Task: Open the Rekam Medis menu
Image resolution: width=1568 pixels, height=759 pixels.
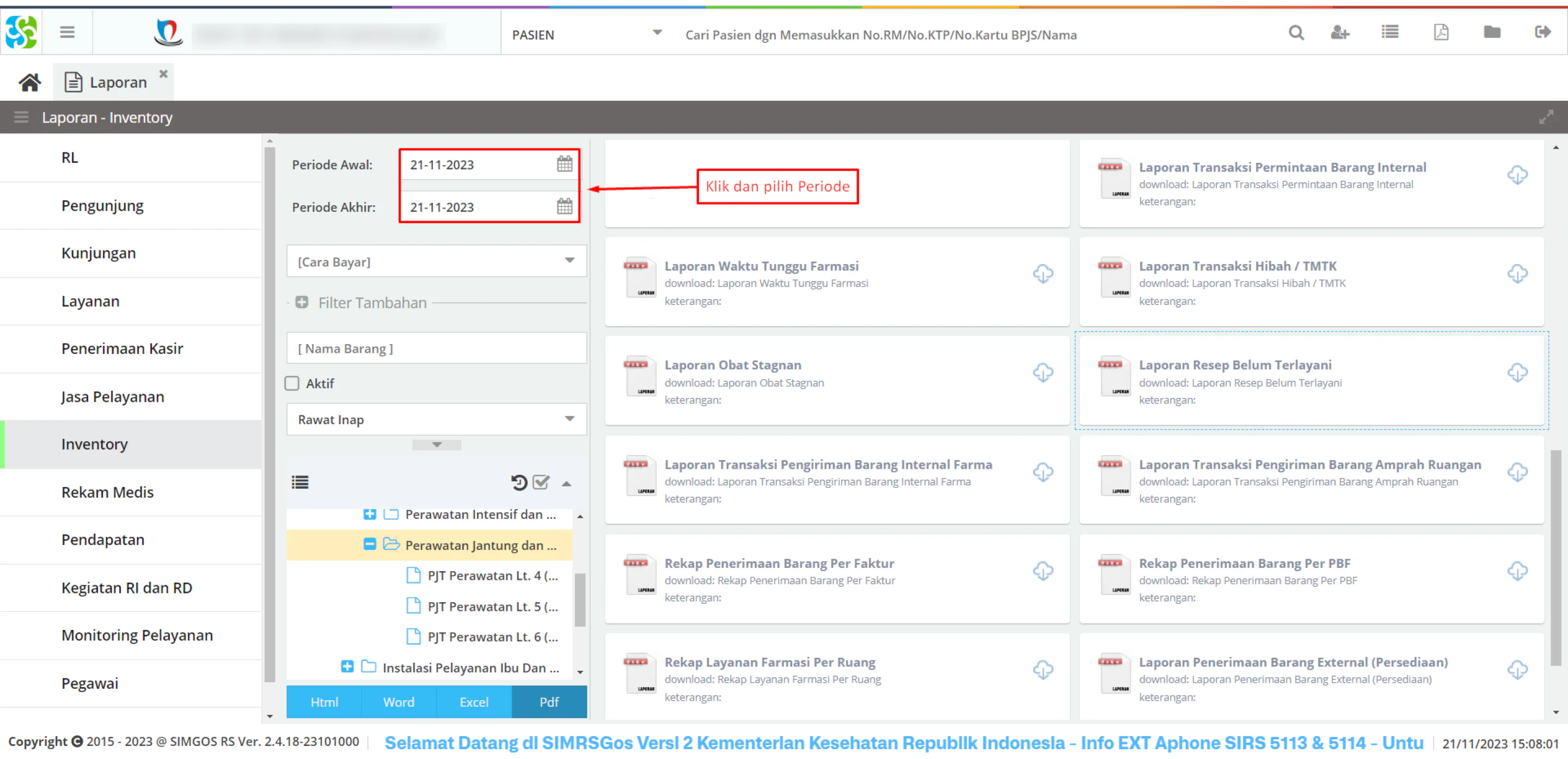Action: (x=131, y=492)
